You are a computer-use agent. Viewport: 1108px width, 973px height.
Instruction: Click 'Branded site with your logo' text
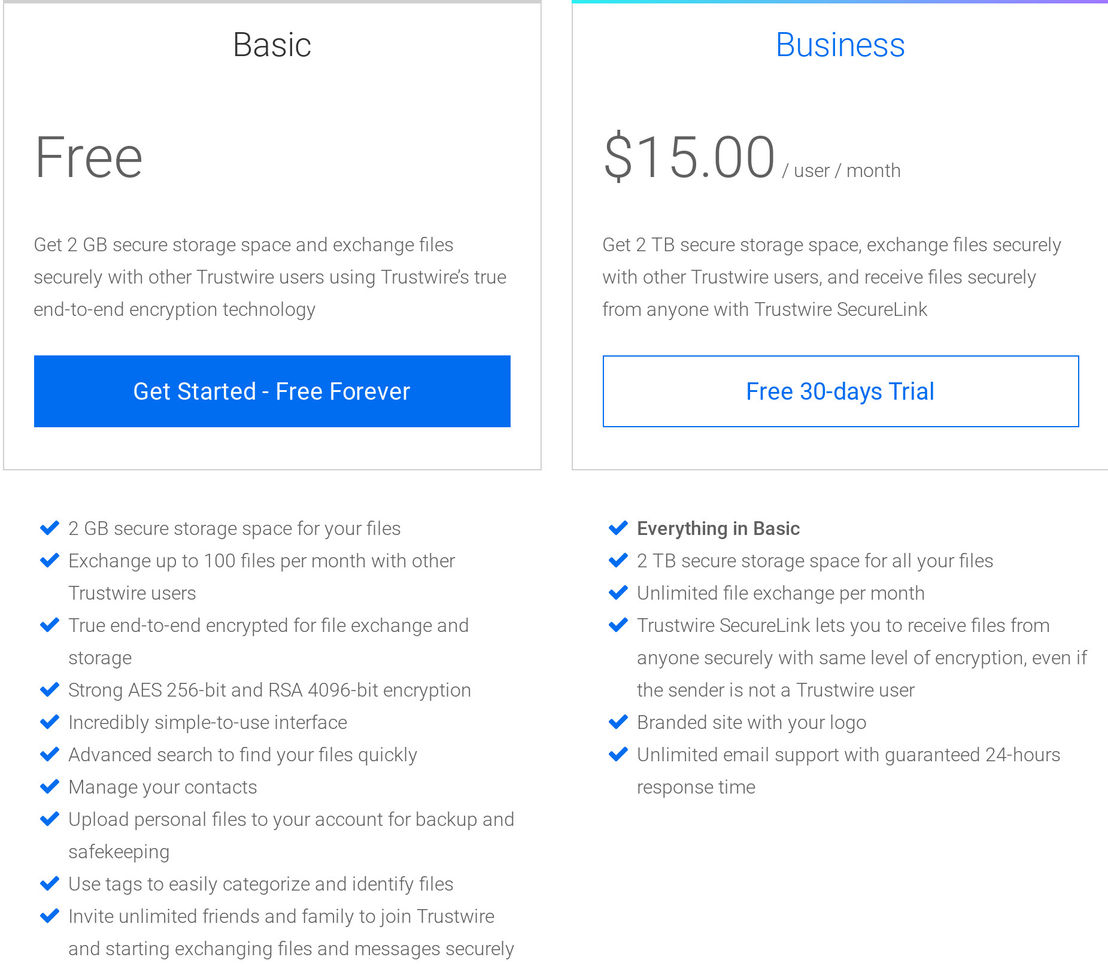751,722
